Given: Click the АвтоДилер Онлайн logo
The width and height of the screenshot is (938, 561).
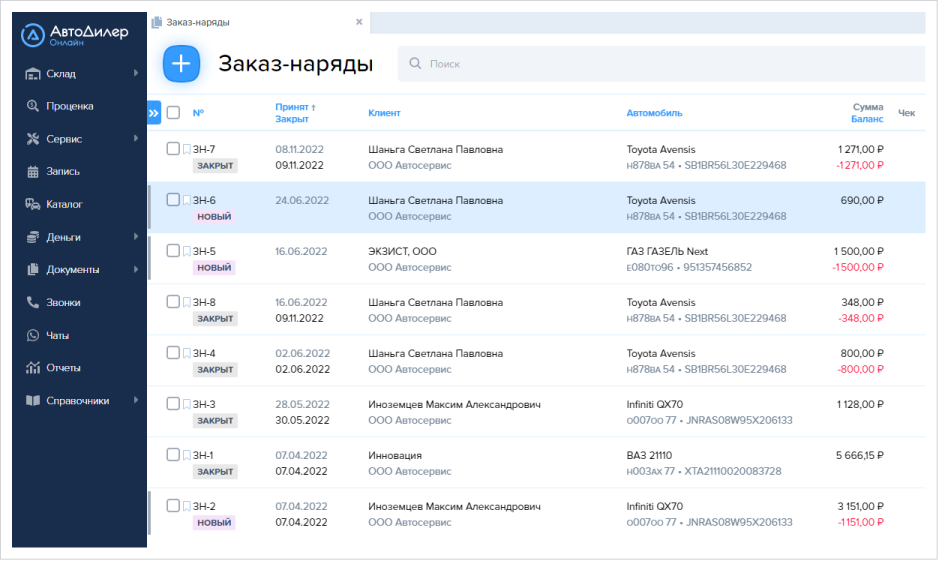Looking at the screenshot, I should (x=74, y=35).
